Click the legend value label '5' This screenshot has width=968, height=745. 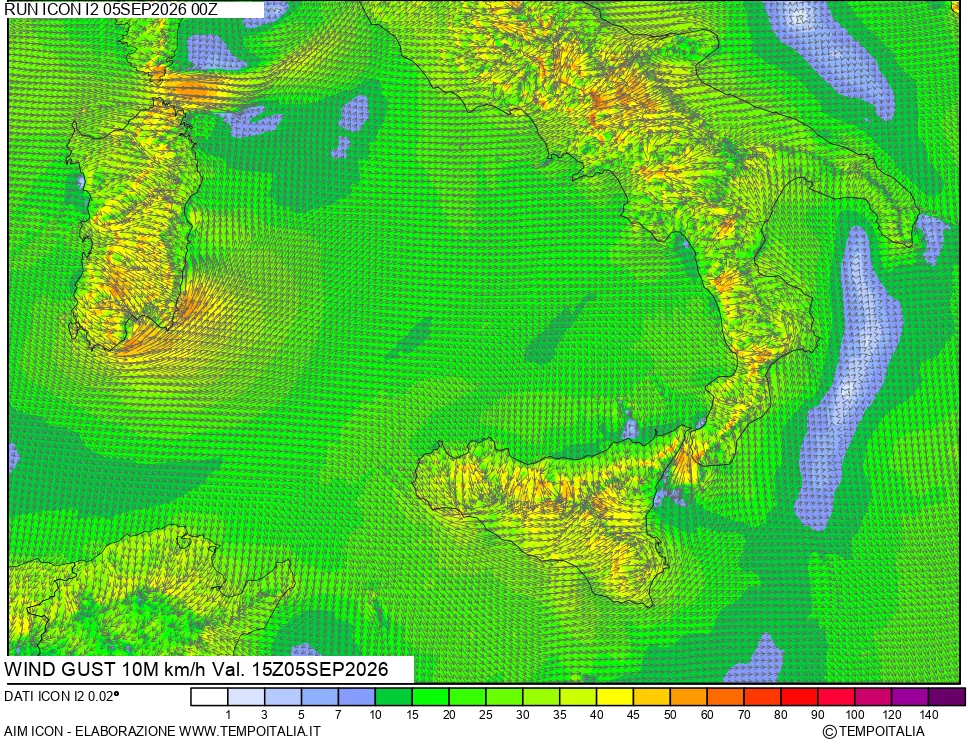click(x=301, y=715)
